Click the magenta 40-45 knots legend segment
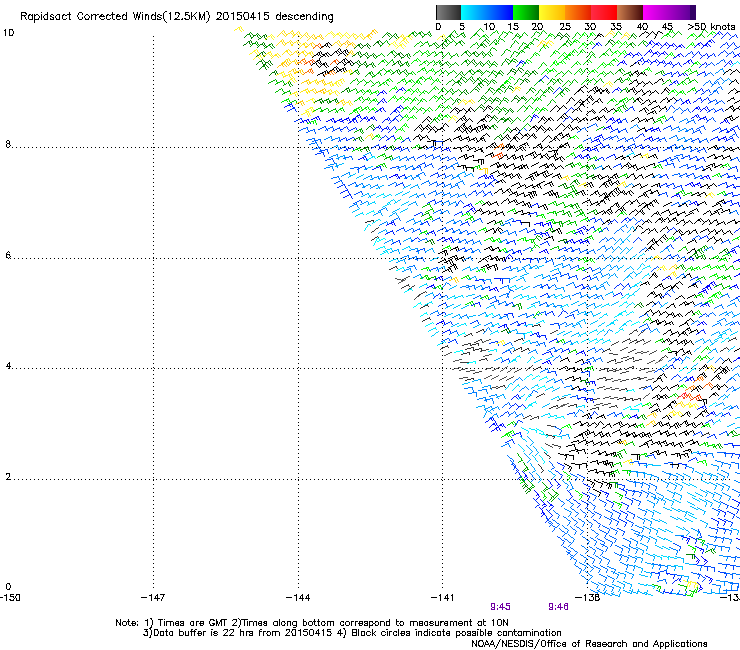740x650 pixels. 656,12
